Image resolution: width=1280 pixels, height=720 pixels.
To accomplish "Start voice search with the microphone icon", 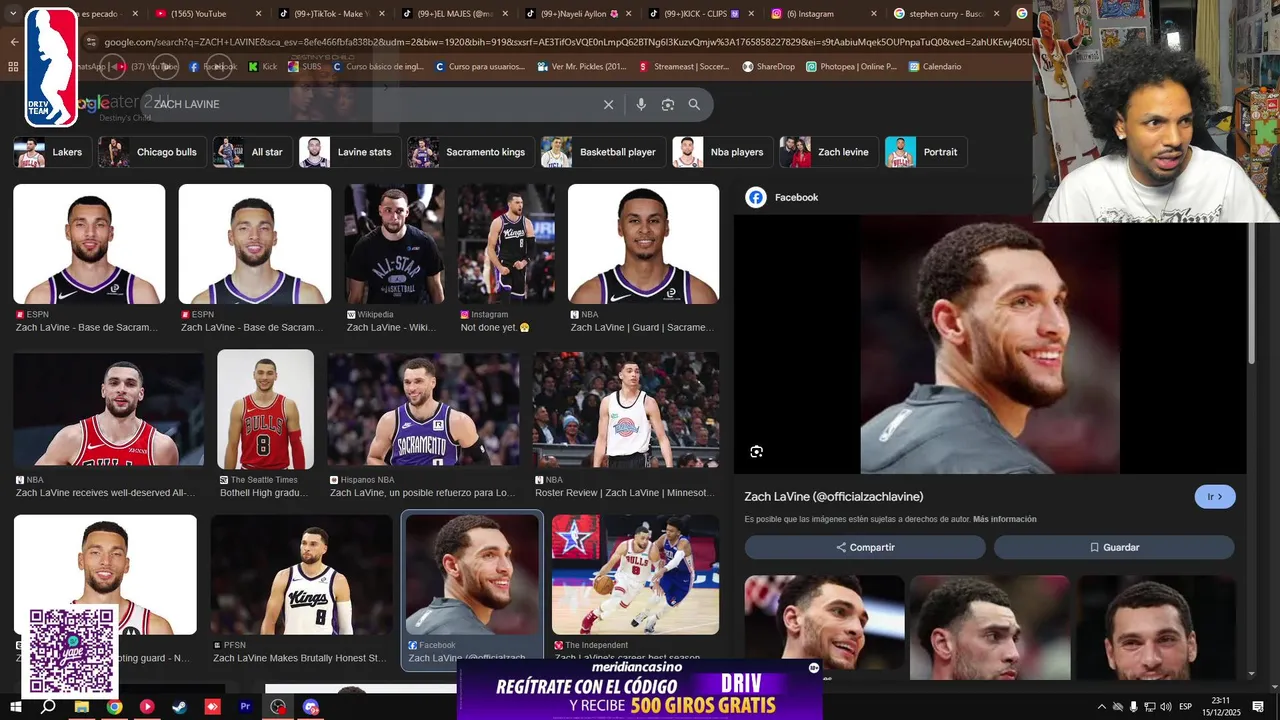I will coord(641,104).
